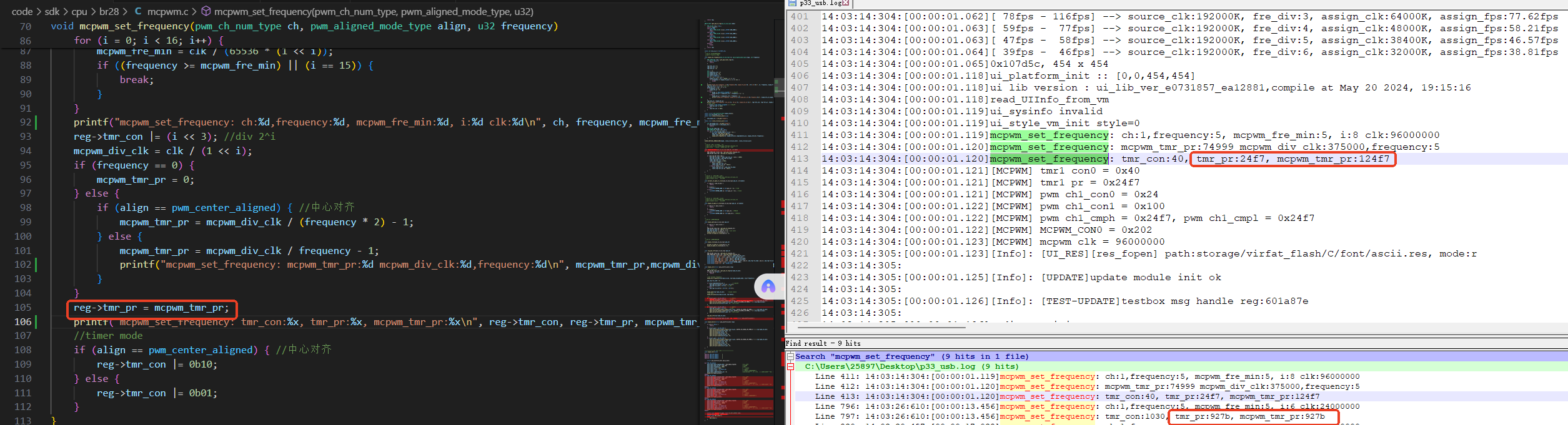Click the 'break;' statement on line 89
This screenshot has width=1568, height=425.
[137, 80]
